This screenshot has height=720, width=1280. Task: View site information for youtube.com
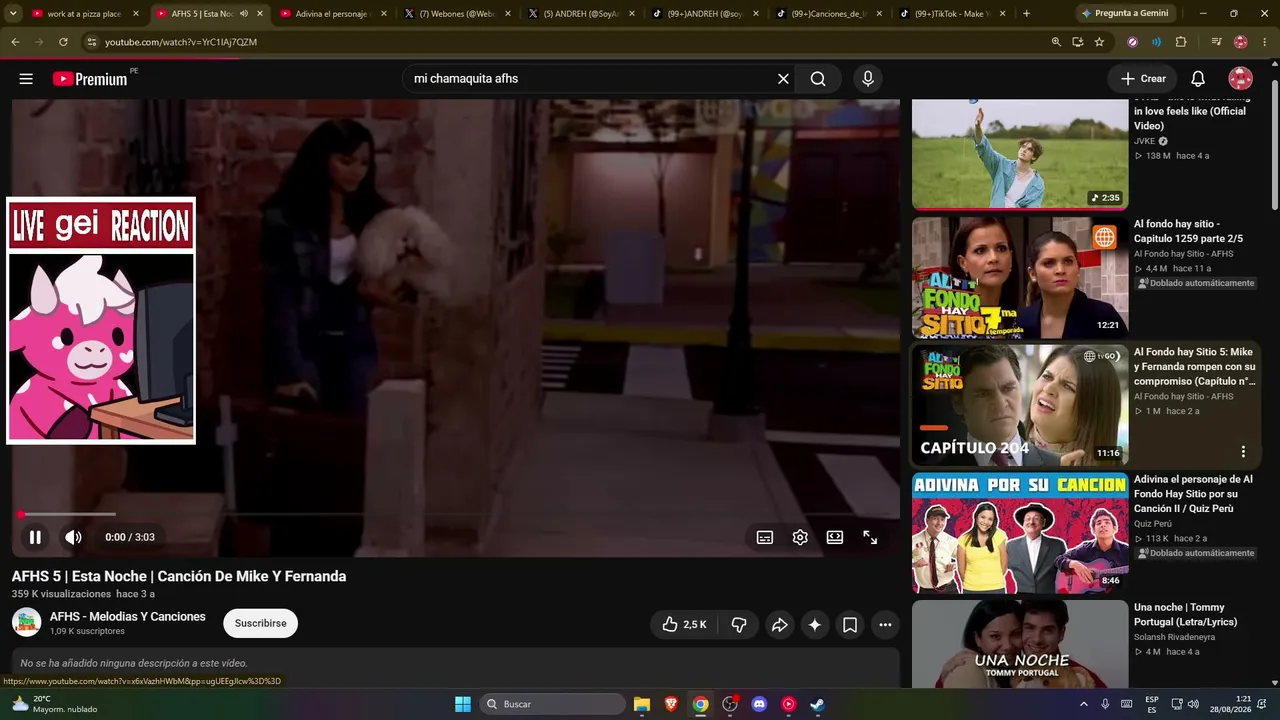pyautogui.click(x=92, y=42)
